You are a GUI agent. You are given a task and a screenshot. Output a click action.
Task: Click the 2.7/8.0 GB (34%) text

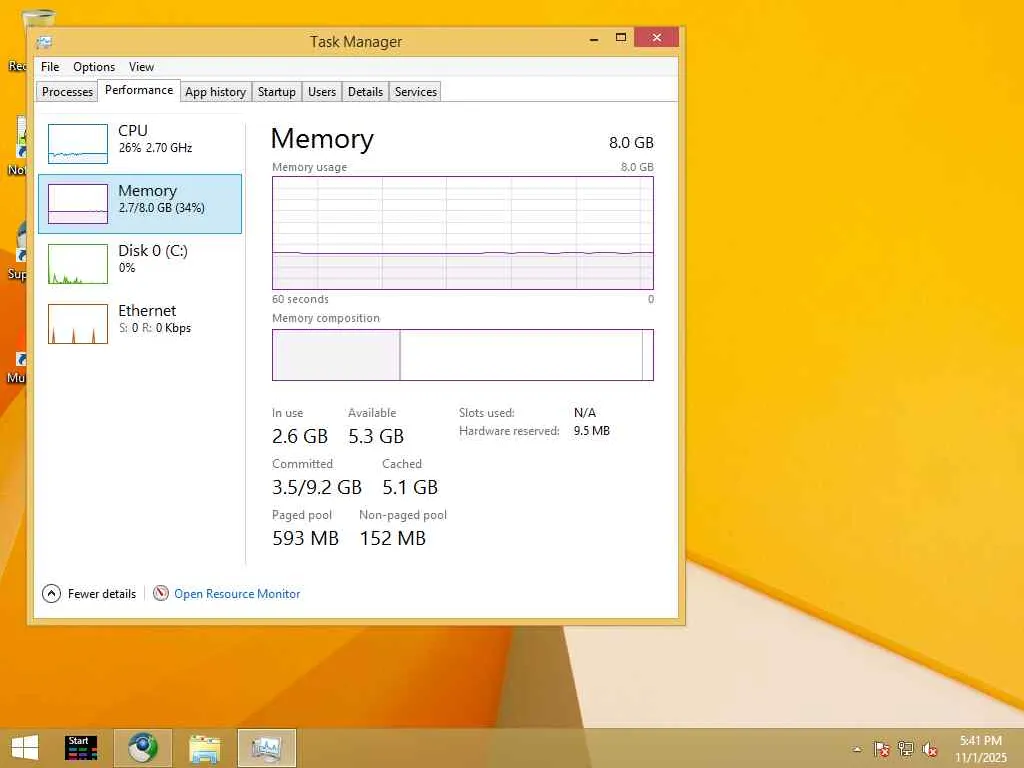(x=162, y=208)
